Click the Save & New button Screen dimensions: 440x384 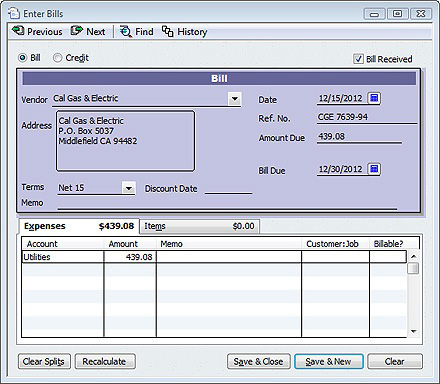click(x=329, y=361)
